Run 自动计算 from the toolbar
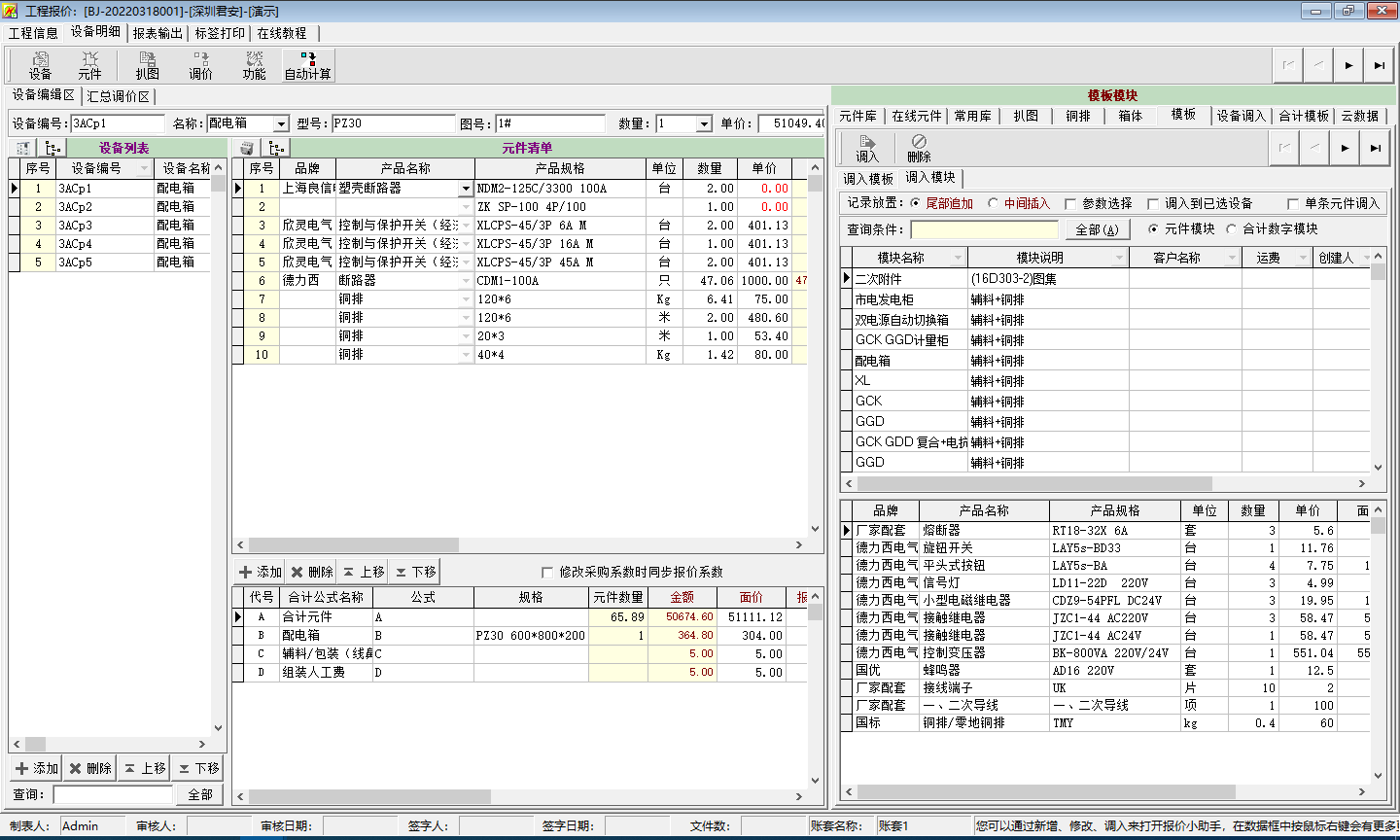The image size is (1400, 840). coord(307,65)
